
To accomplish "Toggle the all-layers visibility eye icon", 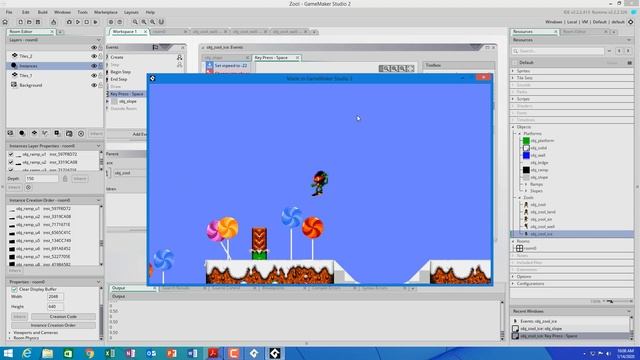I will click(94, 48).
